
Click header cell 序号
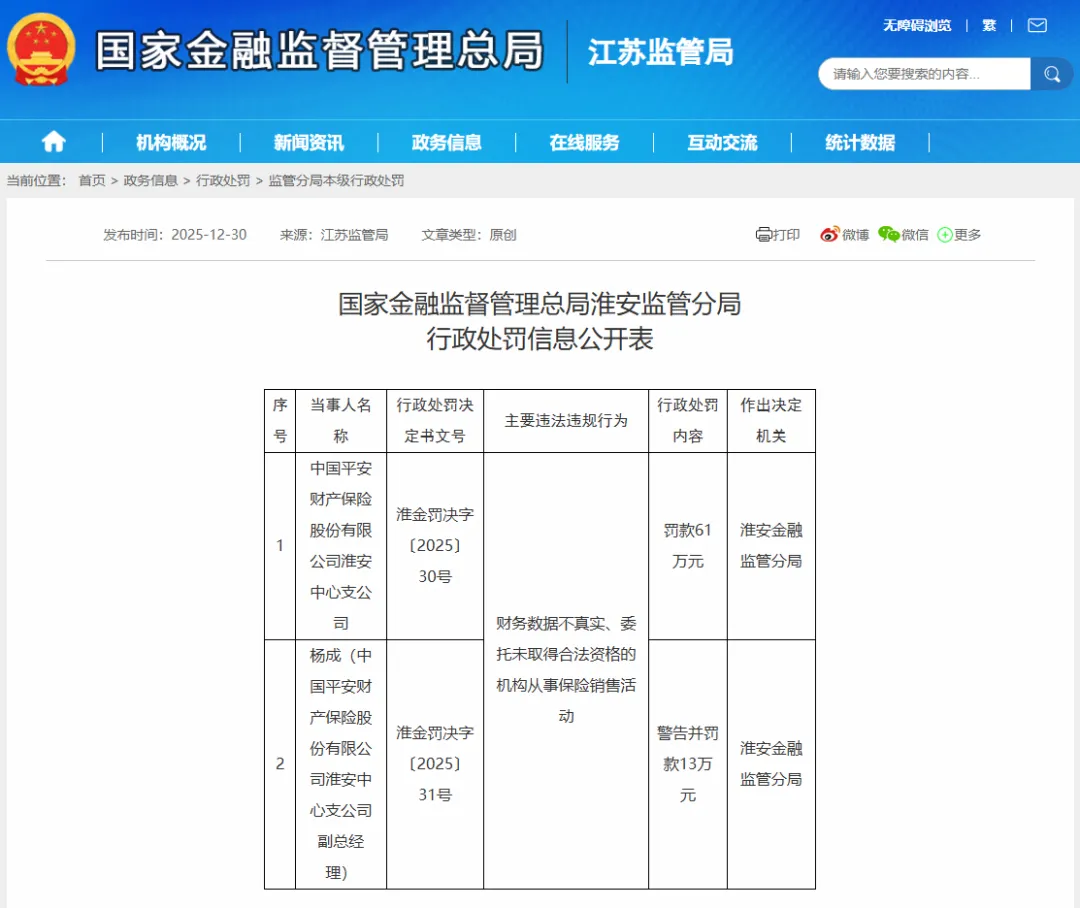[x=280, y=420]
